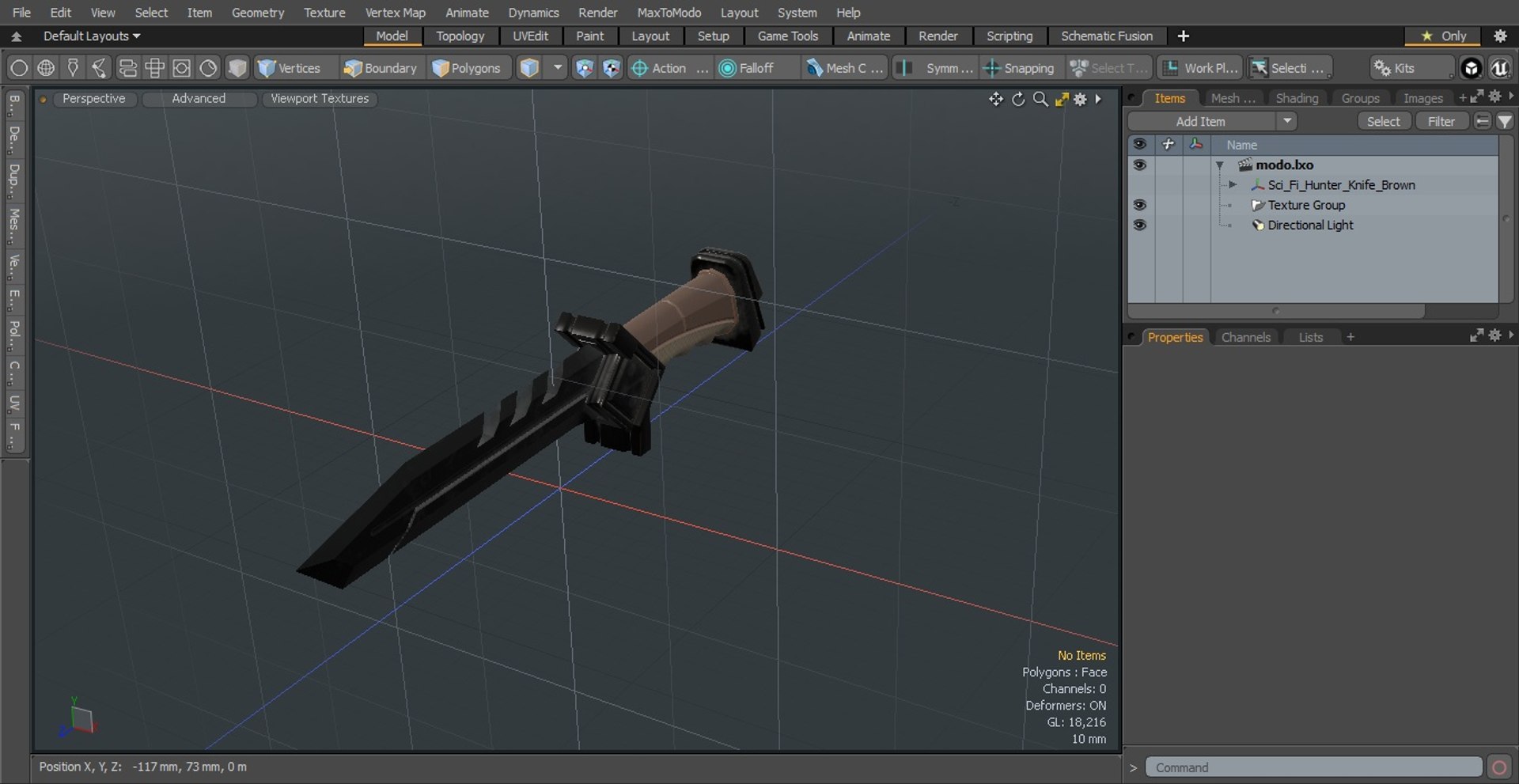
Task: Open Mesh Constraint options
Action: 844,68
